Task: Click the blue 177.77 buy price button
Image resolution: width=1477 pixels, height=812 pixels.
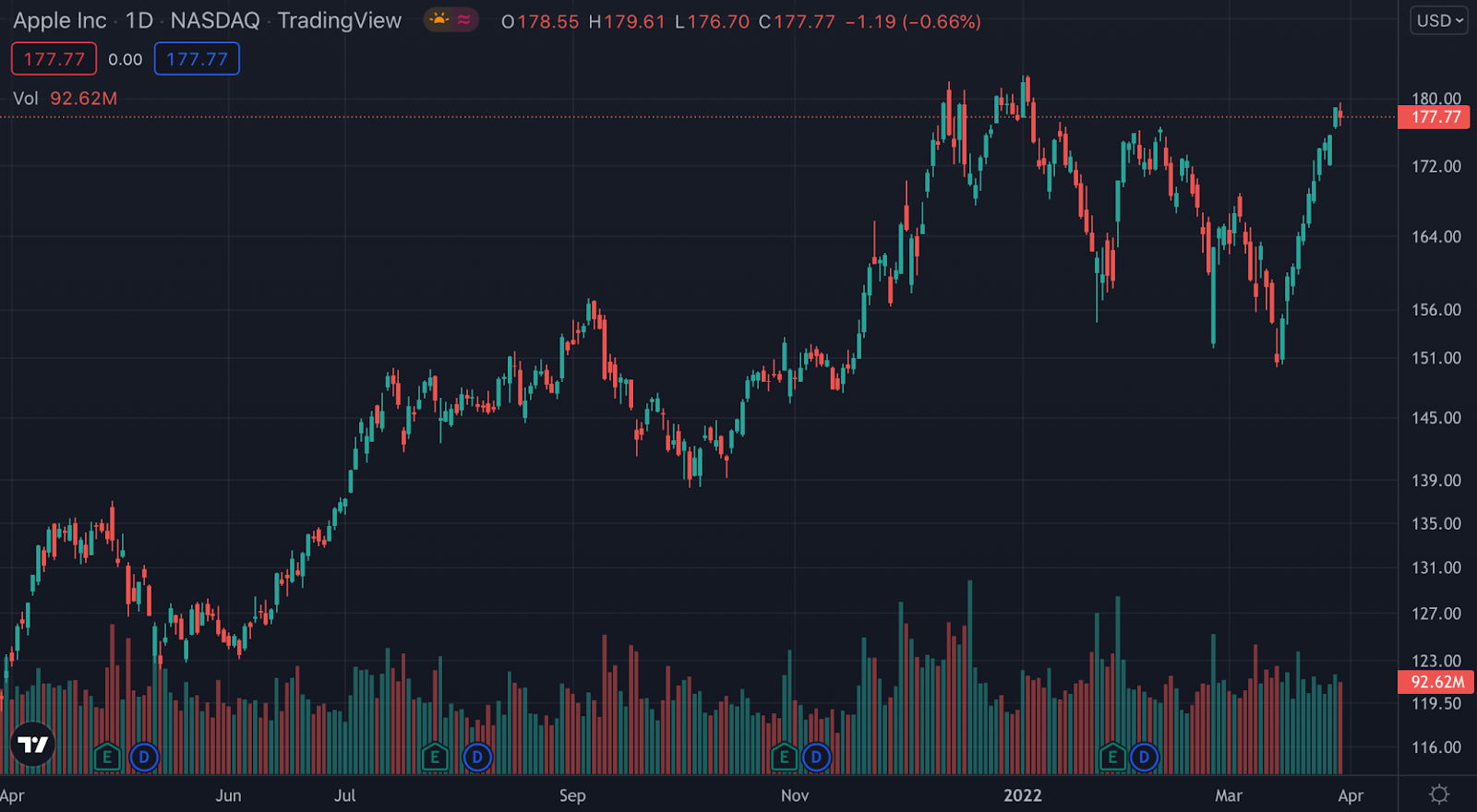Action: click(197, 59)
